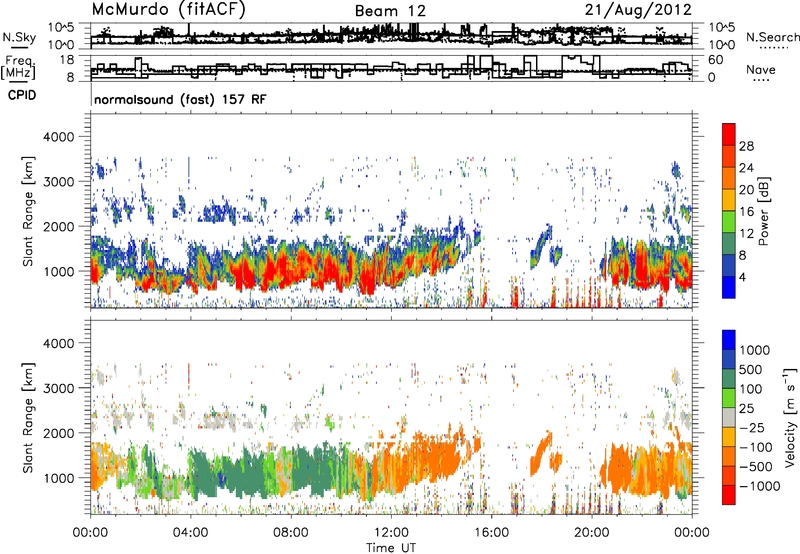This screenshot has height=554, width=800.
Task: Click the 18 tick on frequency axis
Action: click(67, 60)
